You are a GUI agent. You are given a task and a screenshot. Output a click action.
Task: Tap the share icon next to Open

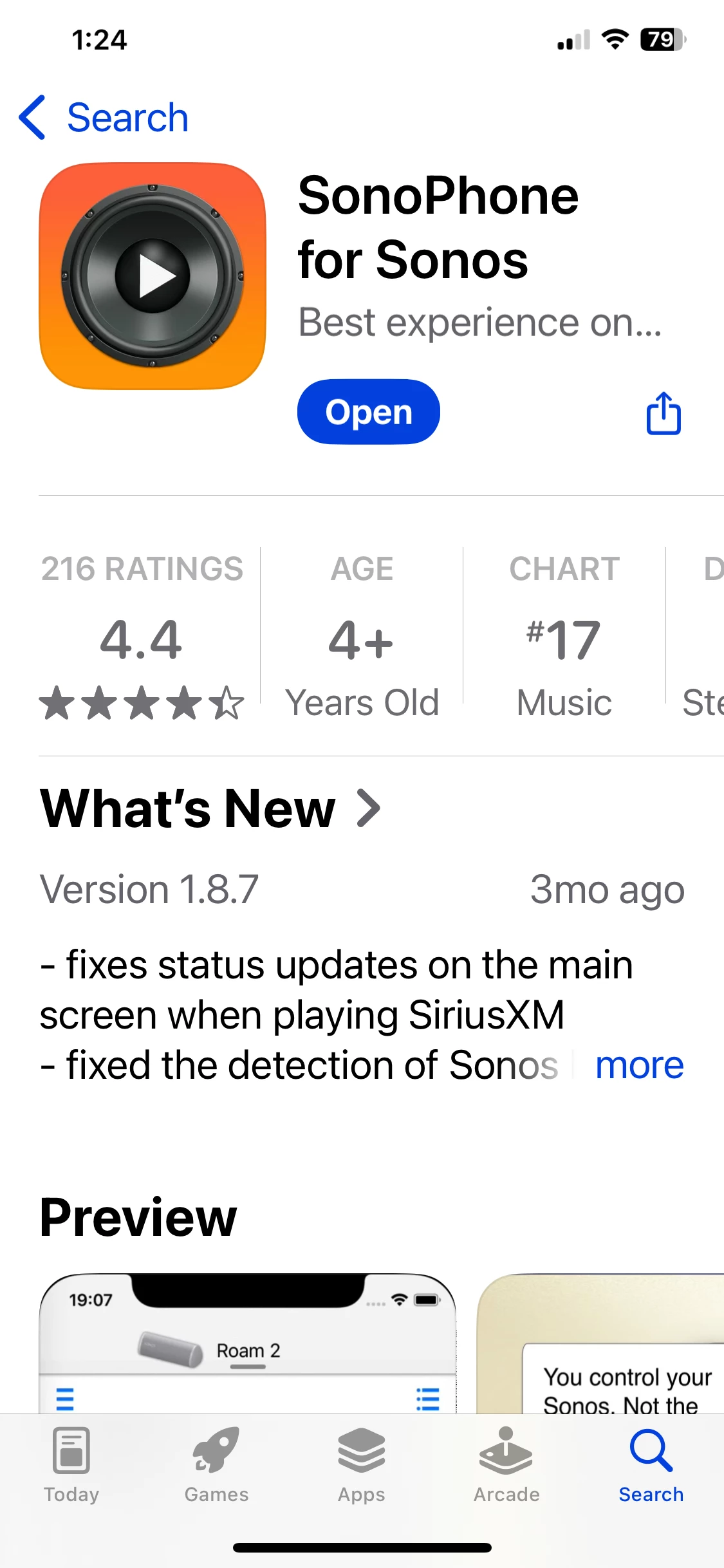(x=664, y=413)
